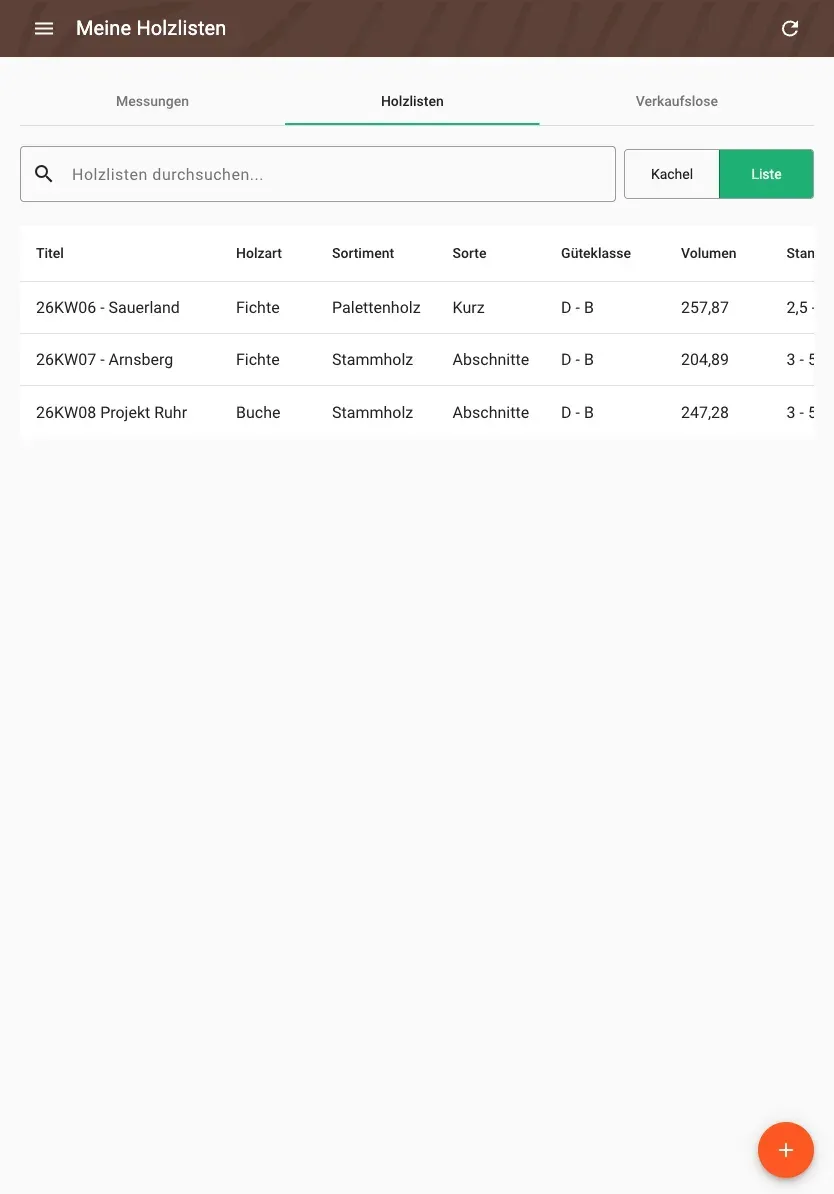
Task: Click Fichte in the Sauerland row
Action: click(257, 308)
